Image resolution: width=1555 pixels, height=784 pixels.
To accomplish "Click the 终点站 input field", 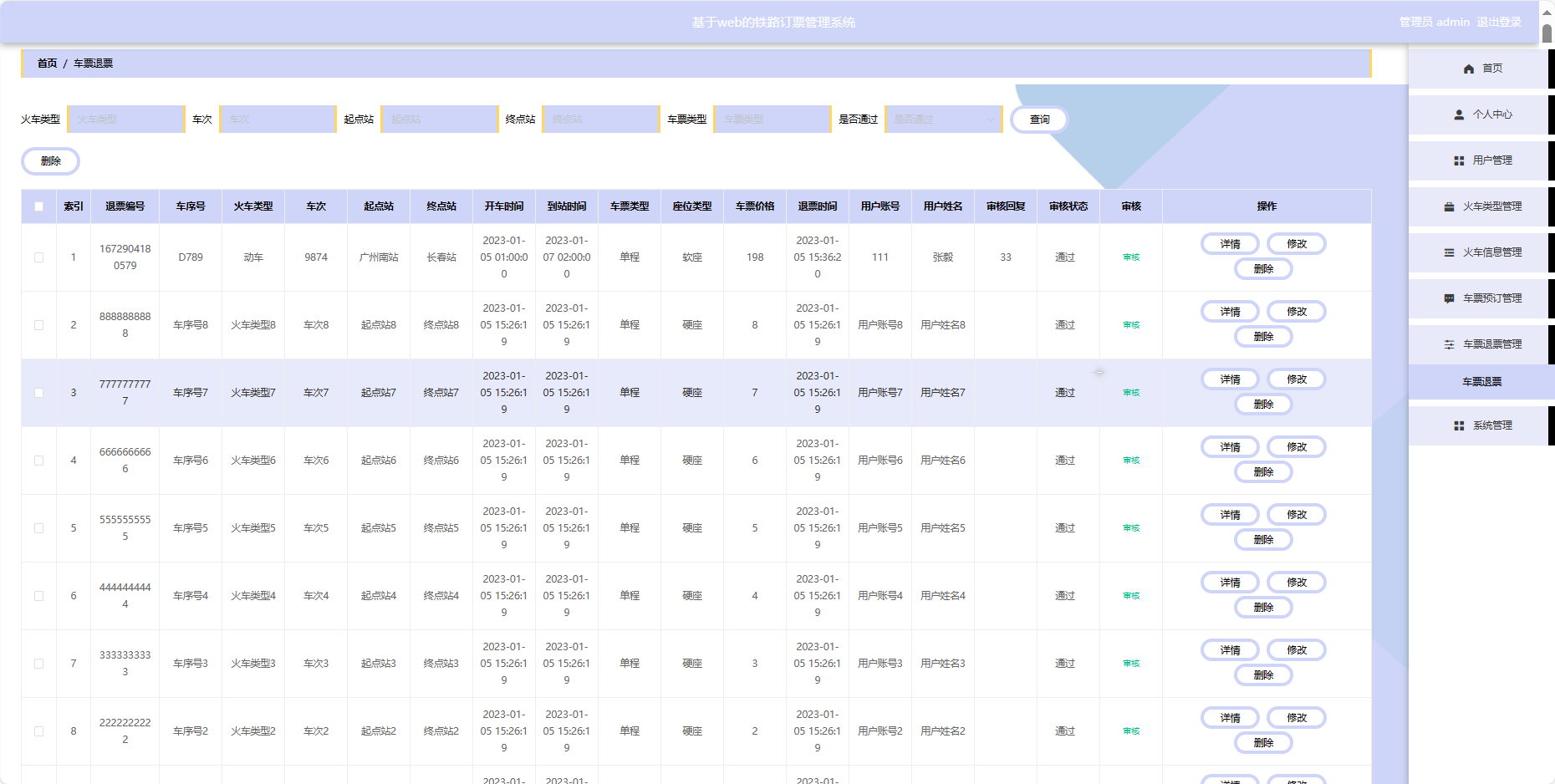I will [x=601, y=120].
